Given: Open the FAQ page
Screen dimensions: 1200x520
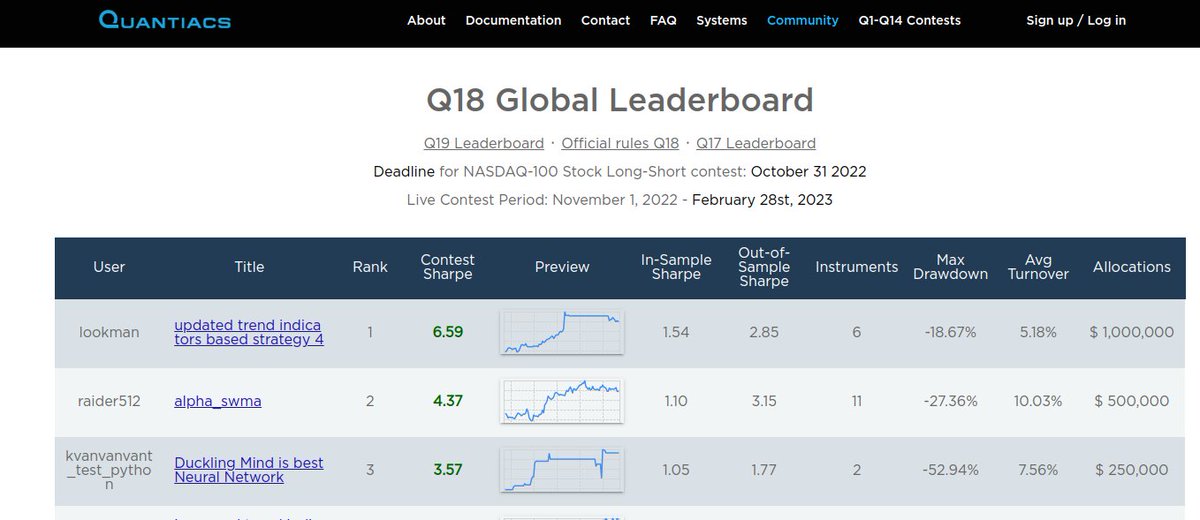Looking at the screenshot, I should [x=663, y=20].
